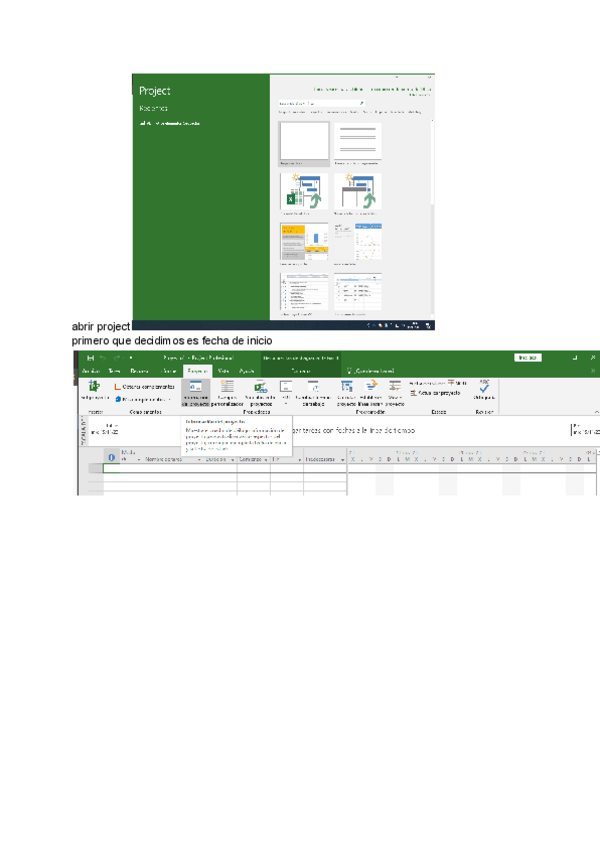The height and width of the screenshot is (848, 600).
Task: Switch to the Vista ribbon tab
Action: (x=223, y=370)
